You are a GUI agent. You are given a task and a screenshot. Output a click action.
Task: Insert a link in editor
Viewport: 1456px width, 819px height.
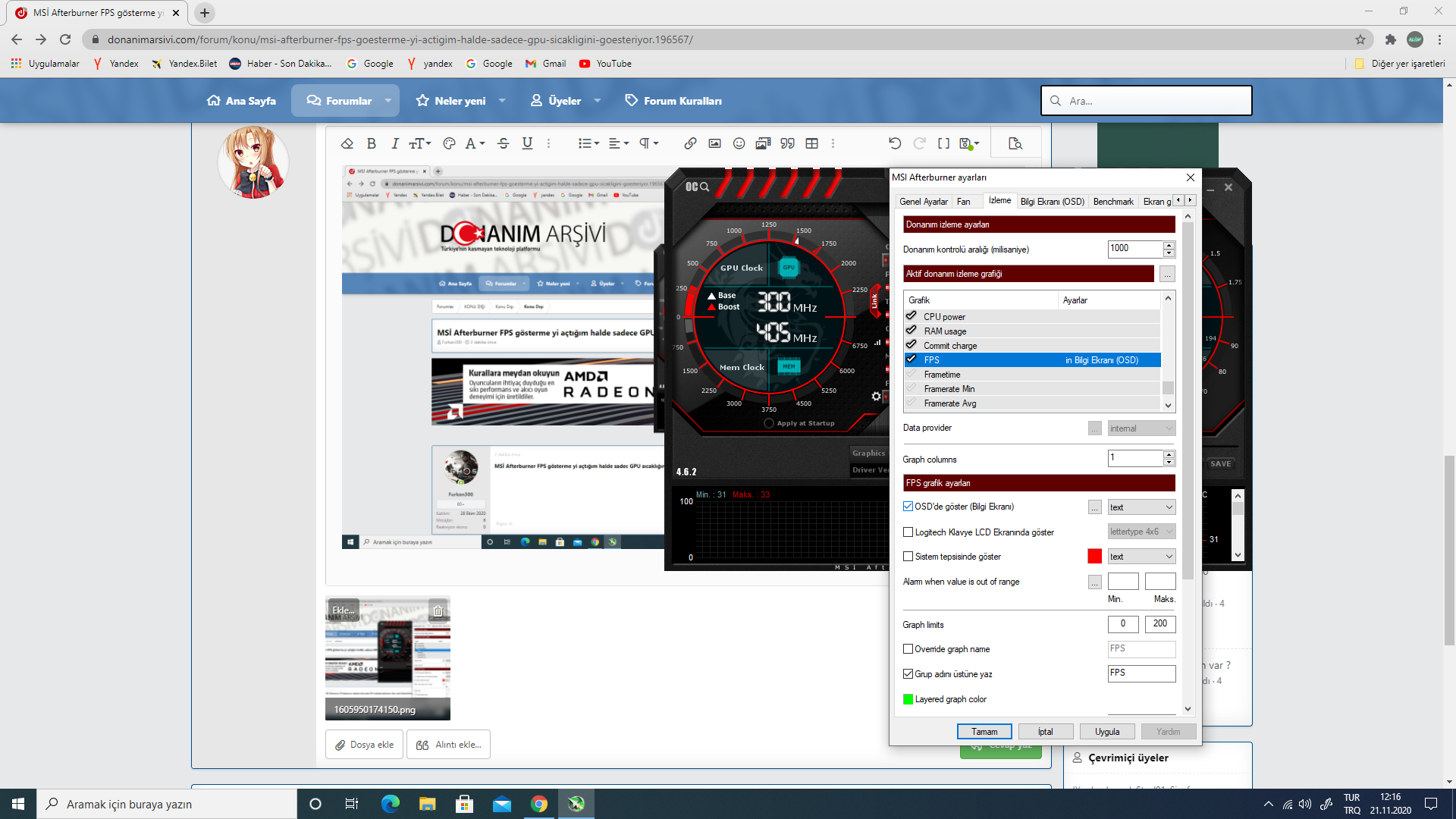[690, 143]
